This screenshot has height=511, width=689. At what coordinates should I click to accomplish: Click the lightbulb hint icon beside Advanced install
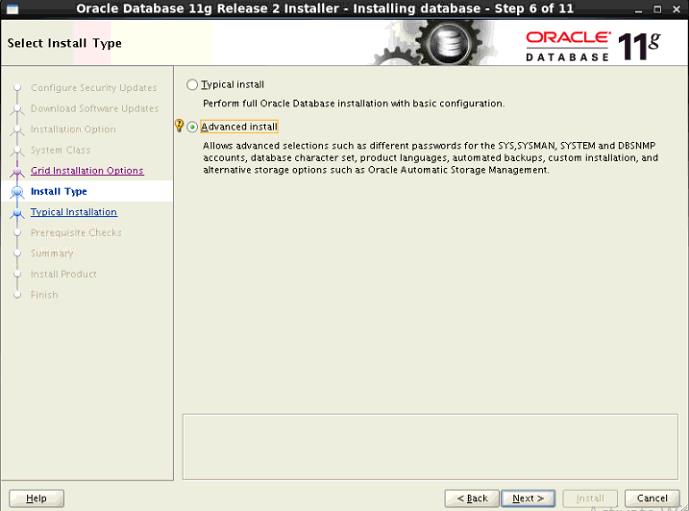[x=179, y=126]
